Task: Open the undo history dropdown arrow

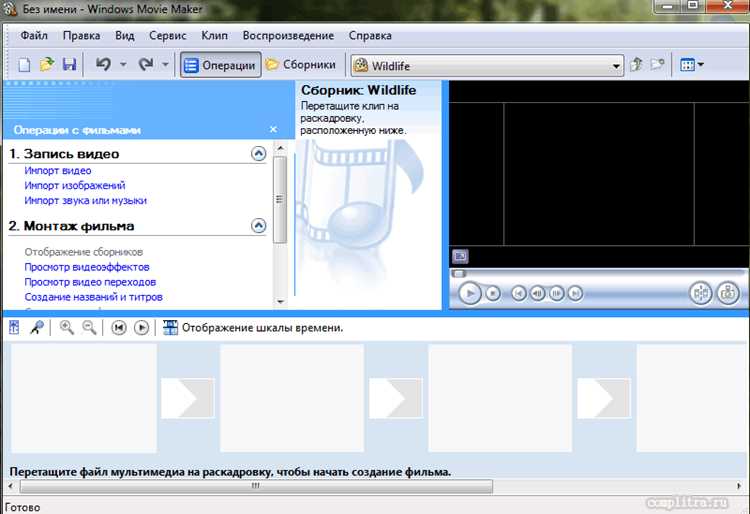Action: (123, 65)
